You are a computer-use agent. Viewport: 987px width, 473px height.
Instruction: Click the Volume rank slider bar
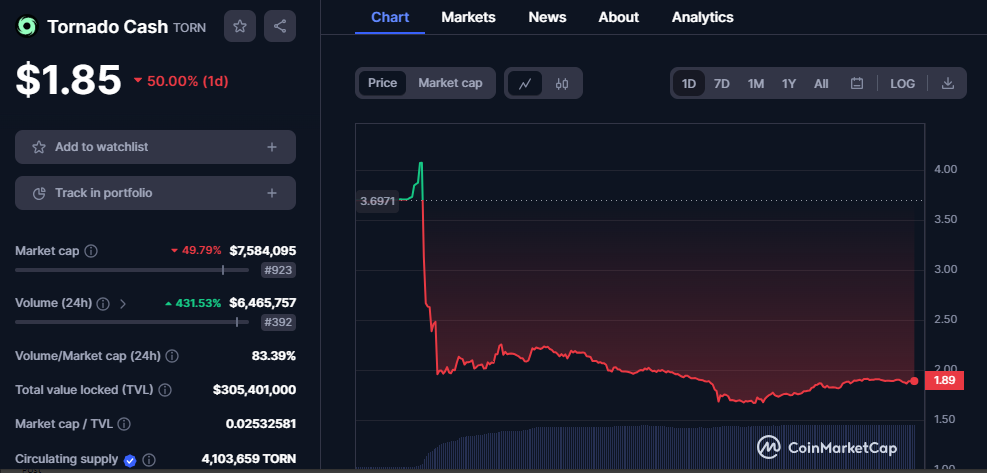tap(132, 322)
